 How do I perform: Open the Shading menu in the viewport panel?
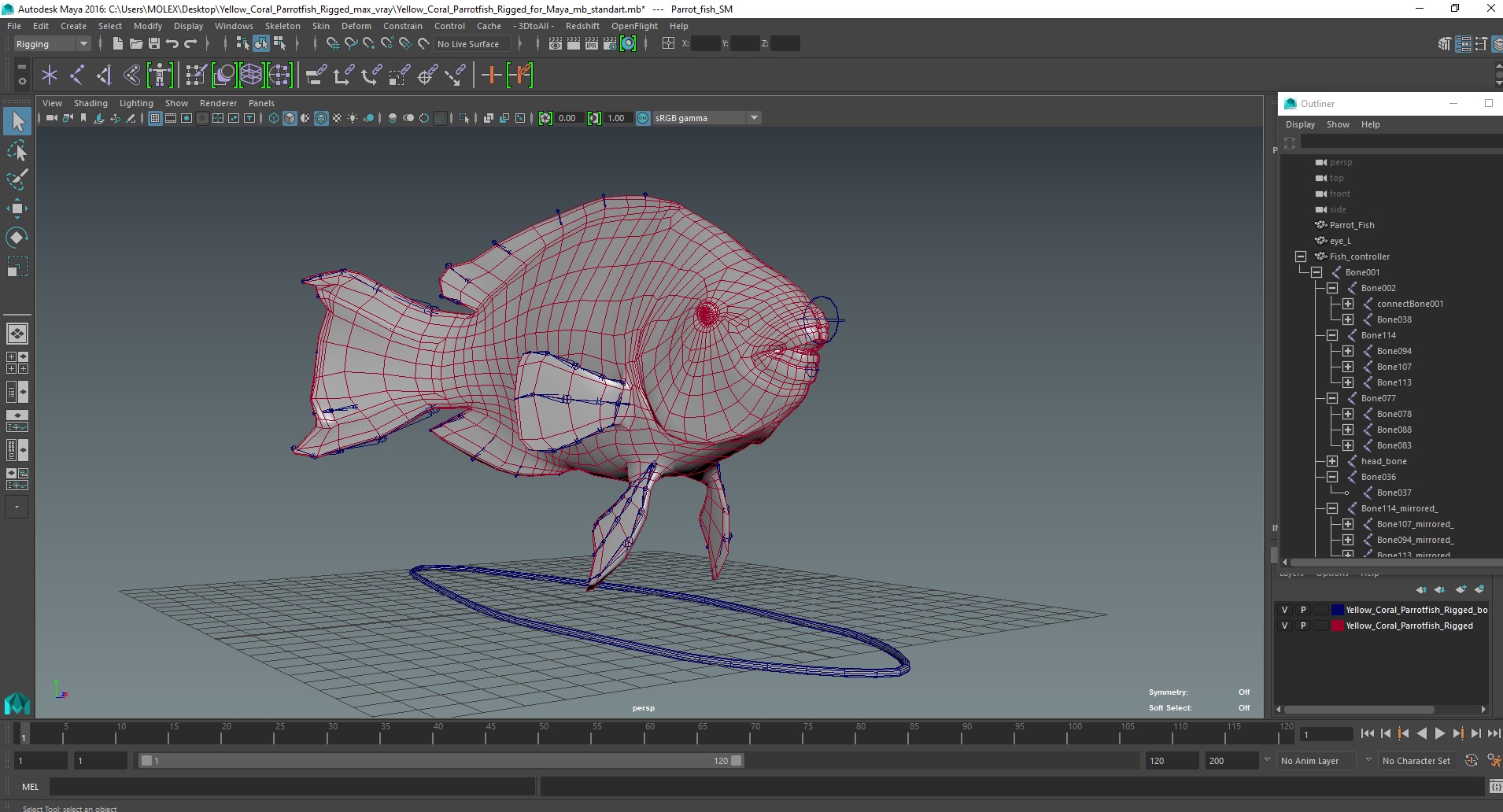coord(90,103)
